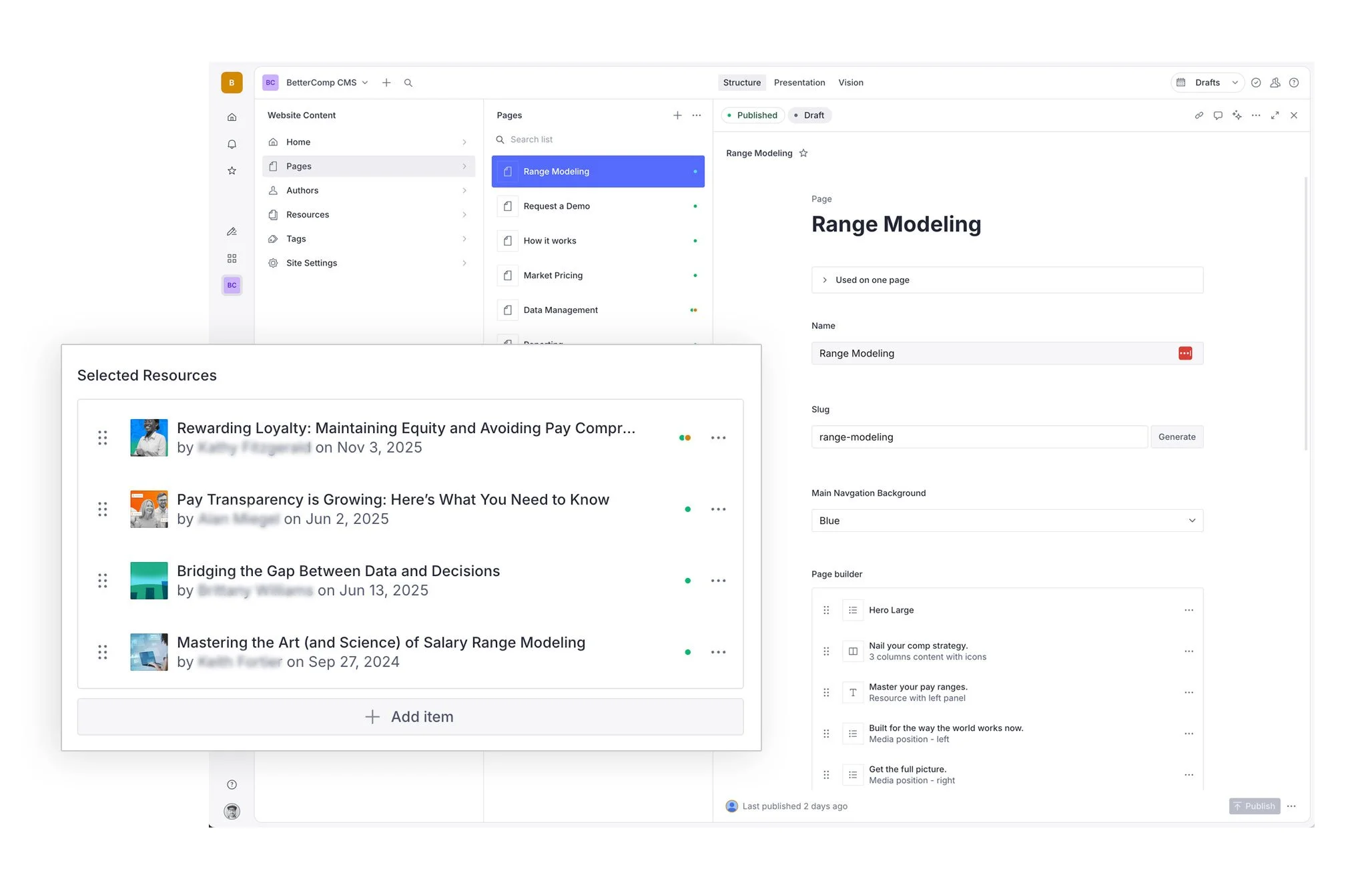Open the BetterComp CMS workspace switcher

coord(320,83)
